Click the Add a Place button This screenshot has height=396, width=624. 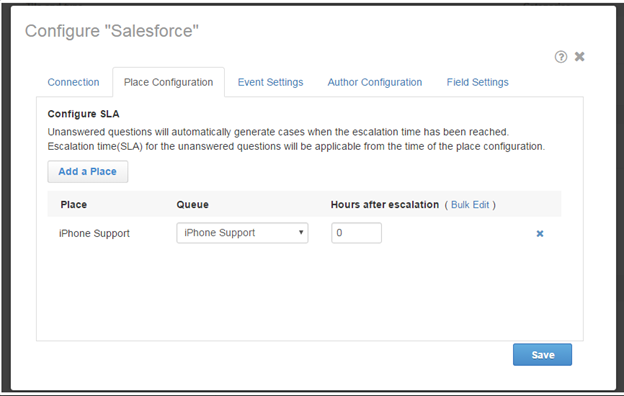coord(88,172)
